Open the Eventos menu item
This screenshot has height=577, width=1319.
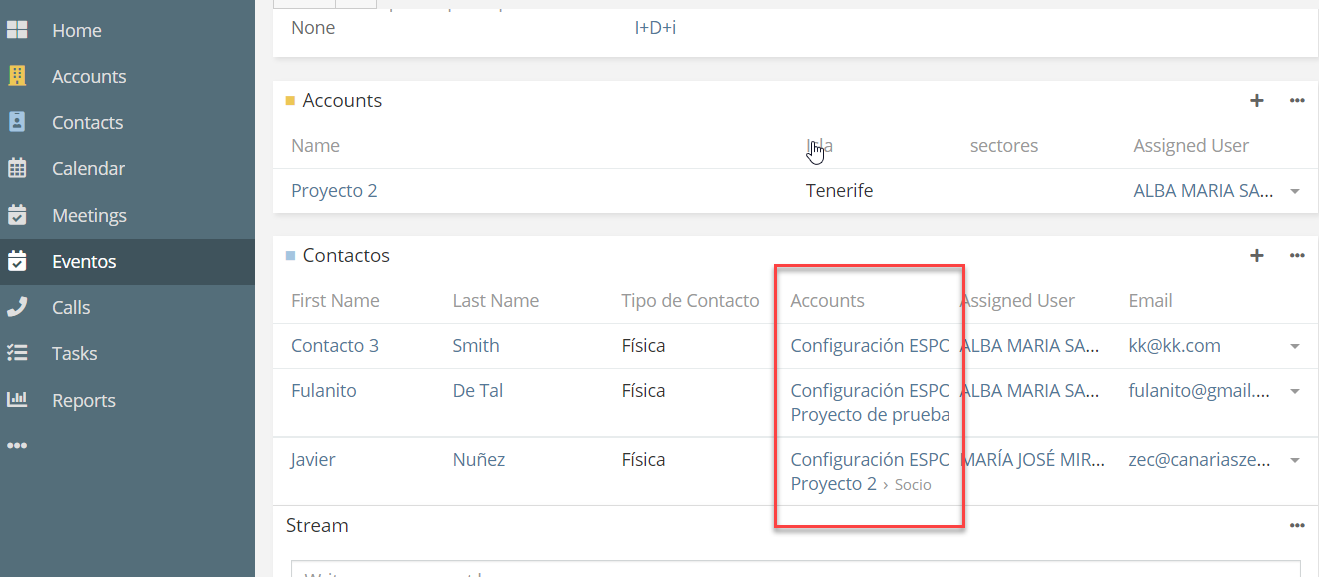84,261
